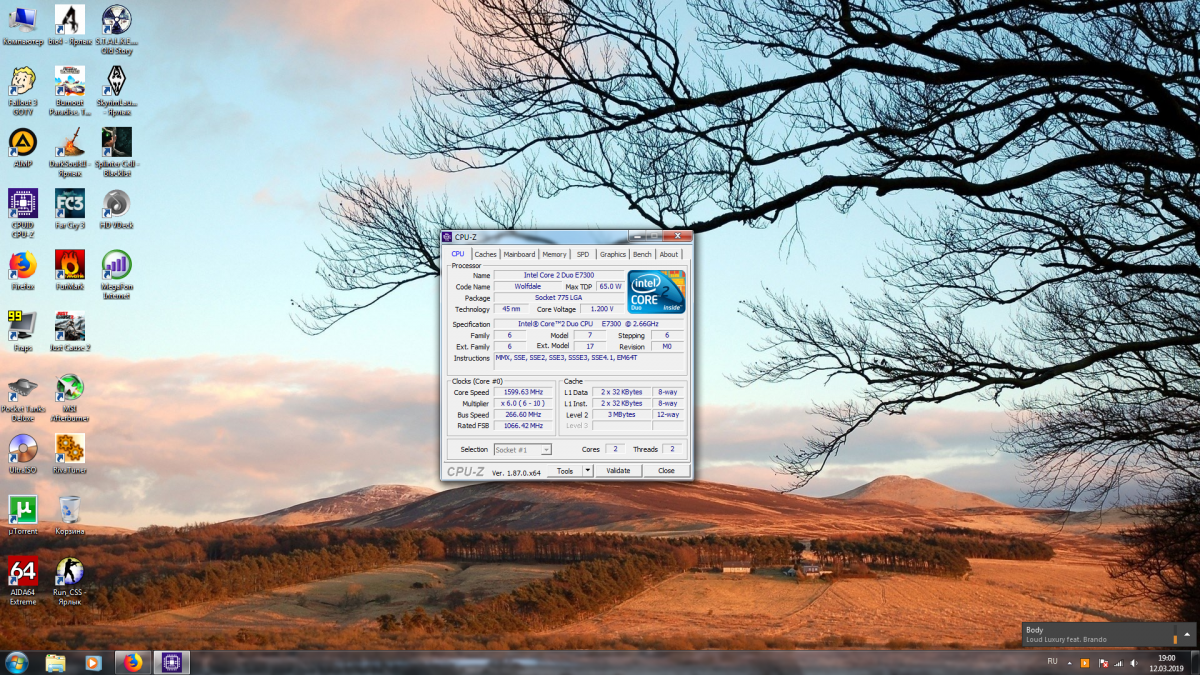Click the Code Name value Wolfdale
The width and height of the screenshot is (1200, 675).
click(x=529, y=286)
